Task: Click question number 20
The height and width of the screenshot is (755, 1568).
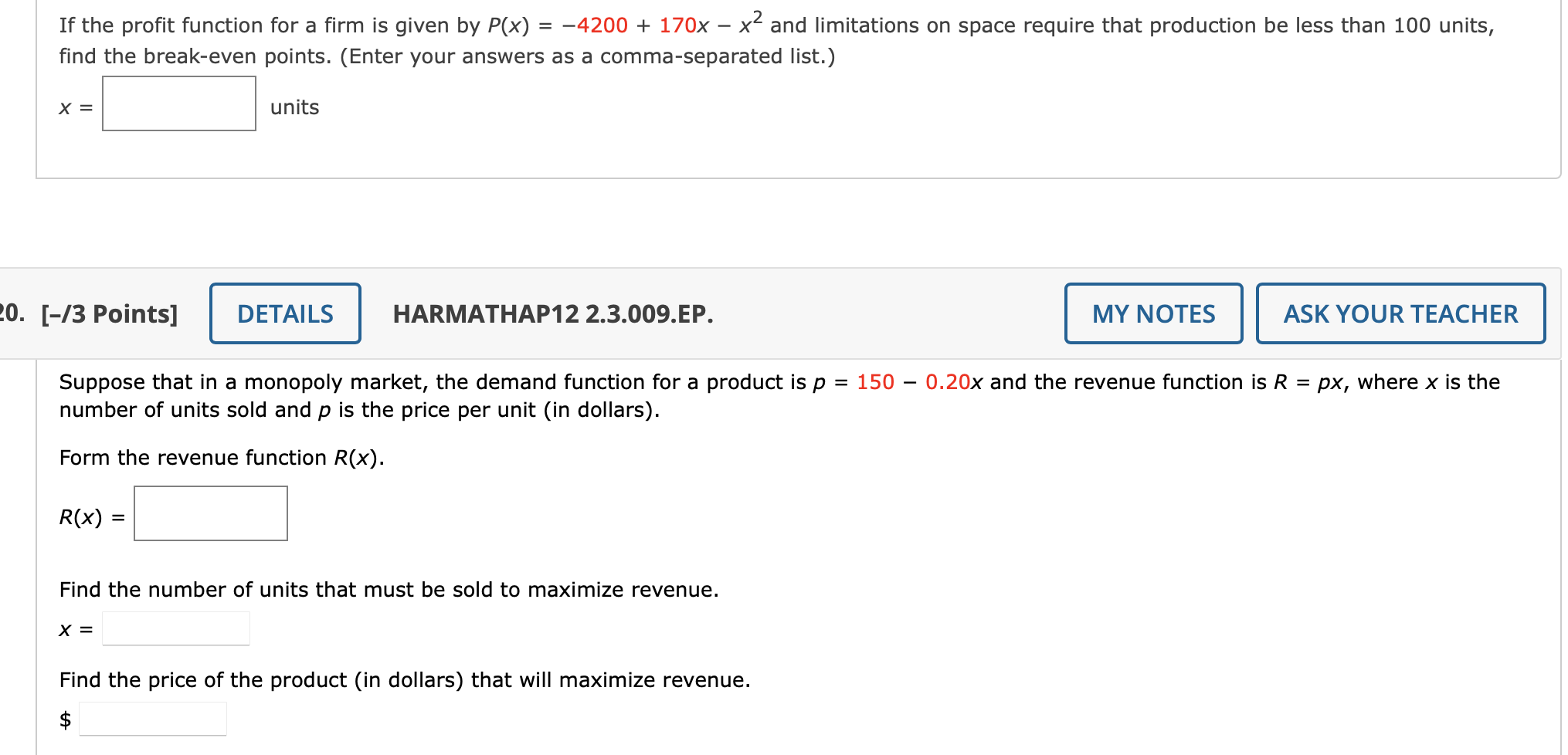Action: 9,313
